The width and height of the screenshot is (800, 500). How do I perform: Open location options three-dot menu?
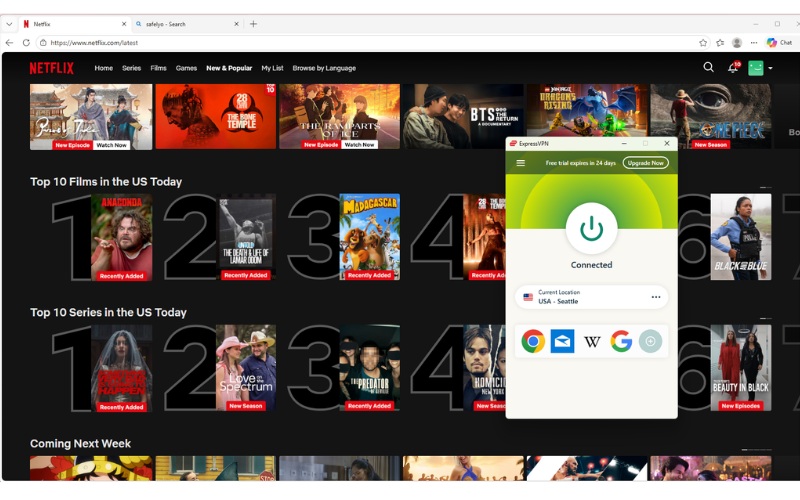[x=656, y=297]
